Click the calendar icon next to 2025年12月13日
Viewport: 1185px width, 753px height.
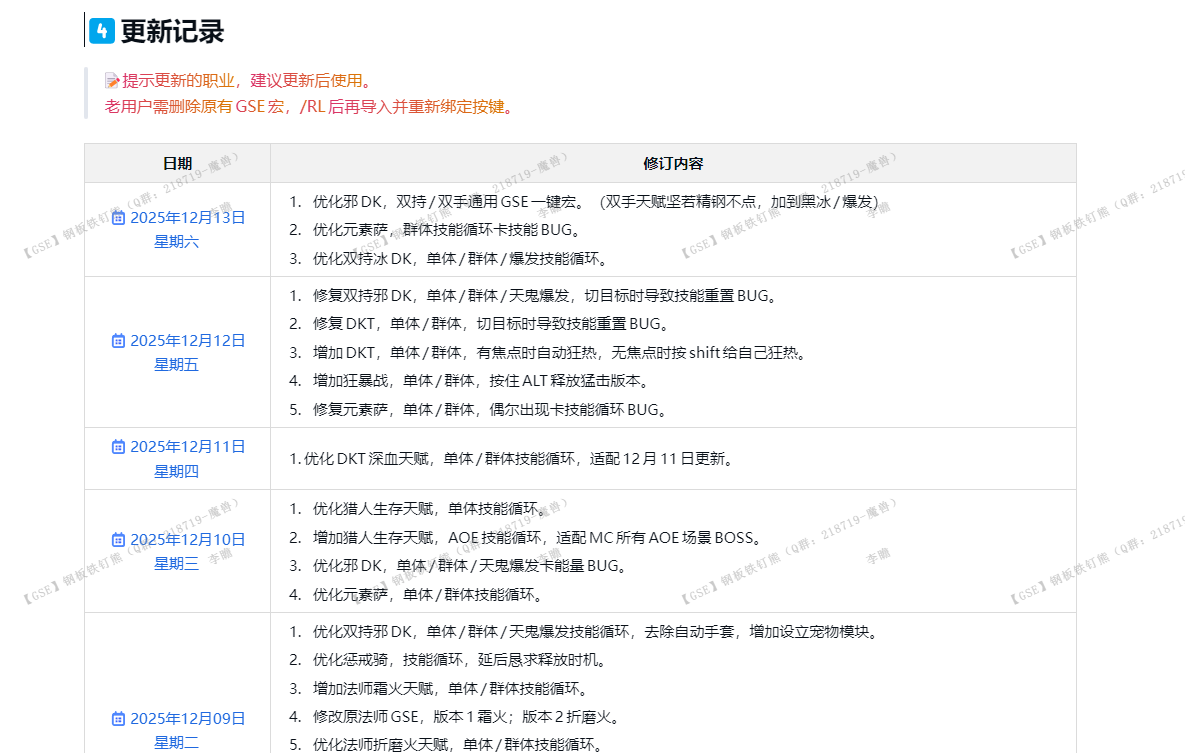click(118, 217)
